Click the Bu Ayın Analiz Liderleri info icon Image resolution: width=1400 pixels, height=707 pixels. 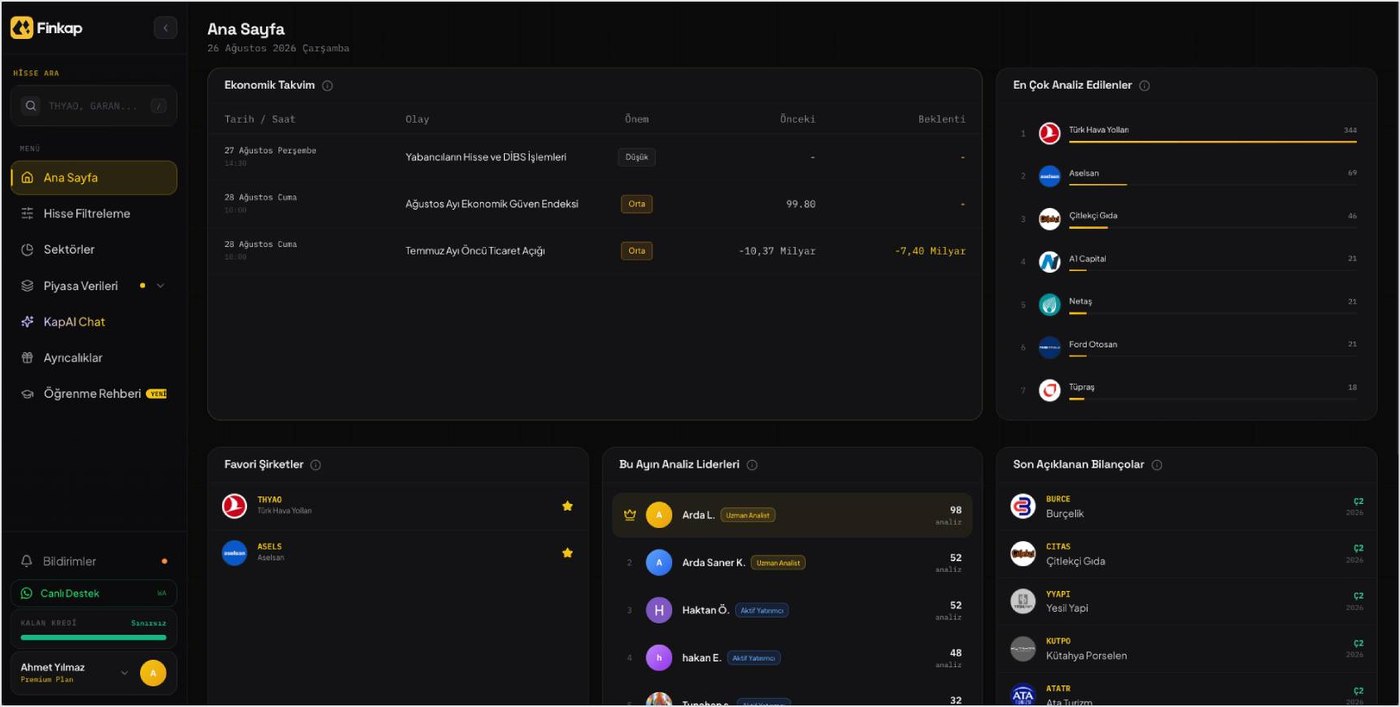(x=752, y=465)
